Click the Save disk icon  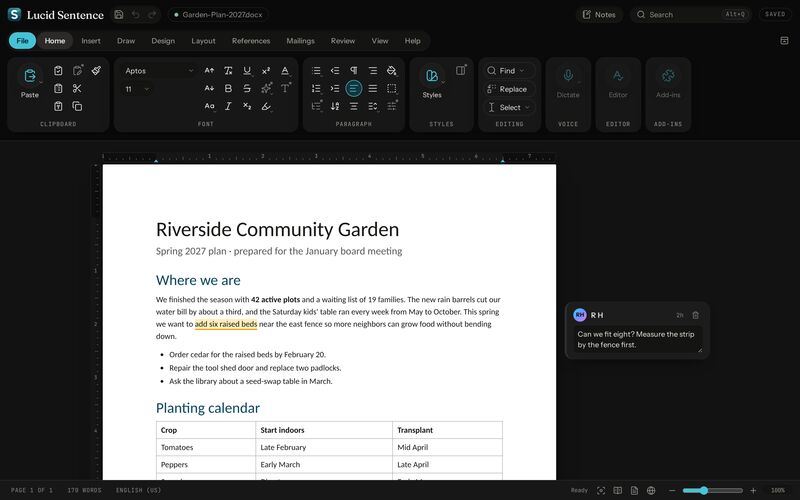(x=119, y=14)
